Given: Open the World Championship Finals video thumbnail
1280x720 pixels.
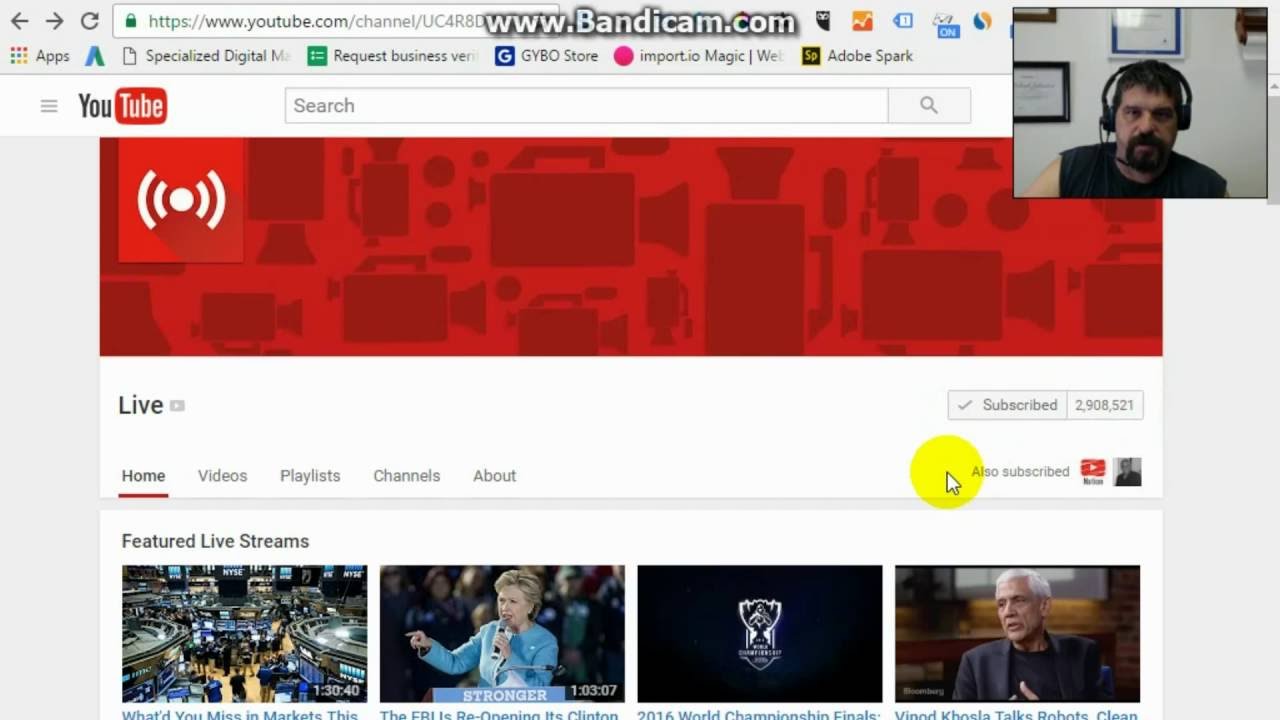Looking at the screenshot, I should (760, 634).
